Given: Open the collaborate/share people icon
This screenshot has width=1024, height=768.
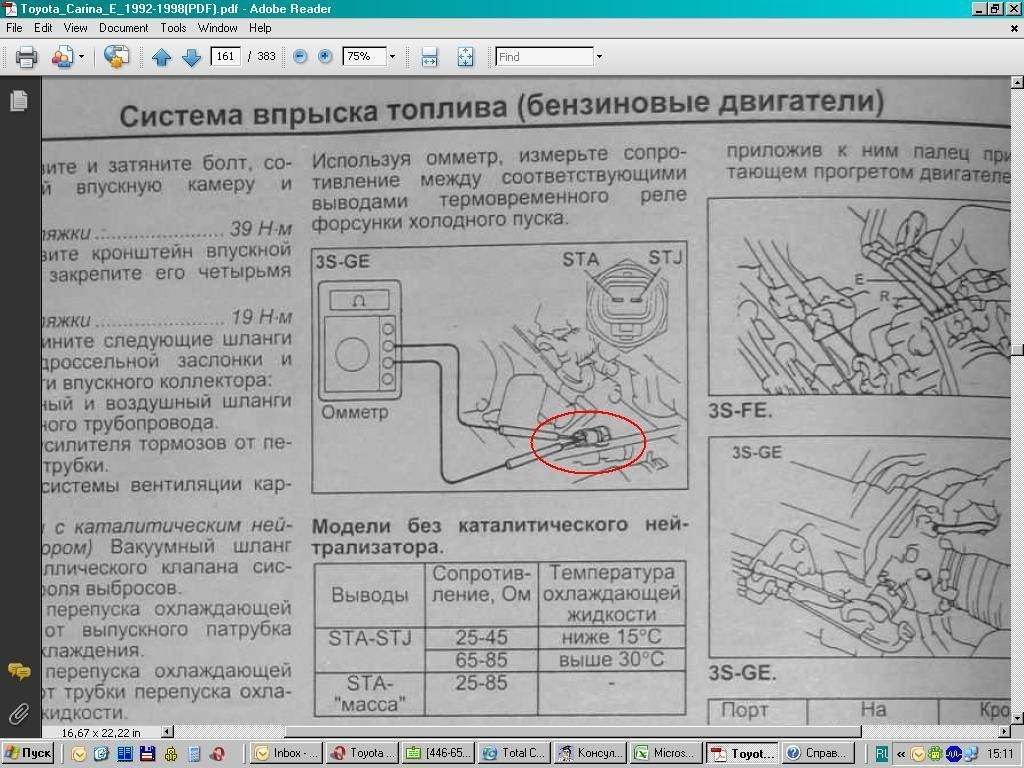Looking at the screenshot, I should click(62, 57).
